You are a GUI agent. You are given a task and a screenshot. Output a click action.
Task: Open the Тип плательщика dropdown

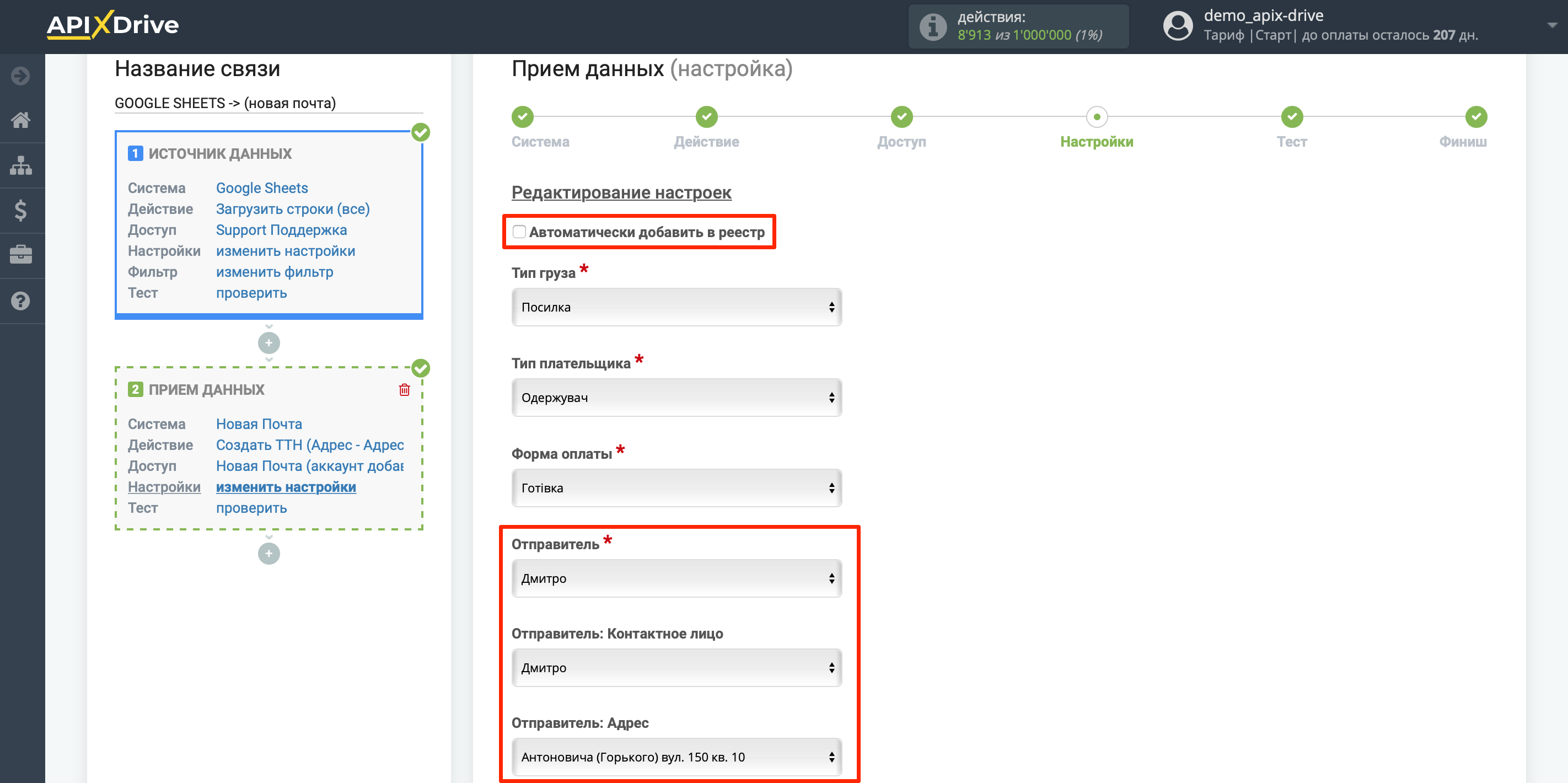pos(676,398)
